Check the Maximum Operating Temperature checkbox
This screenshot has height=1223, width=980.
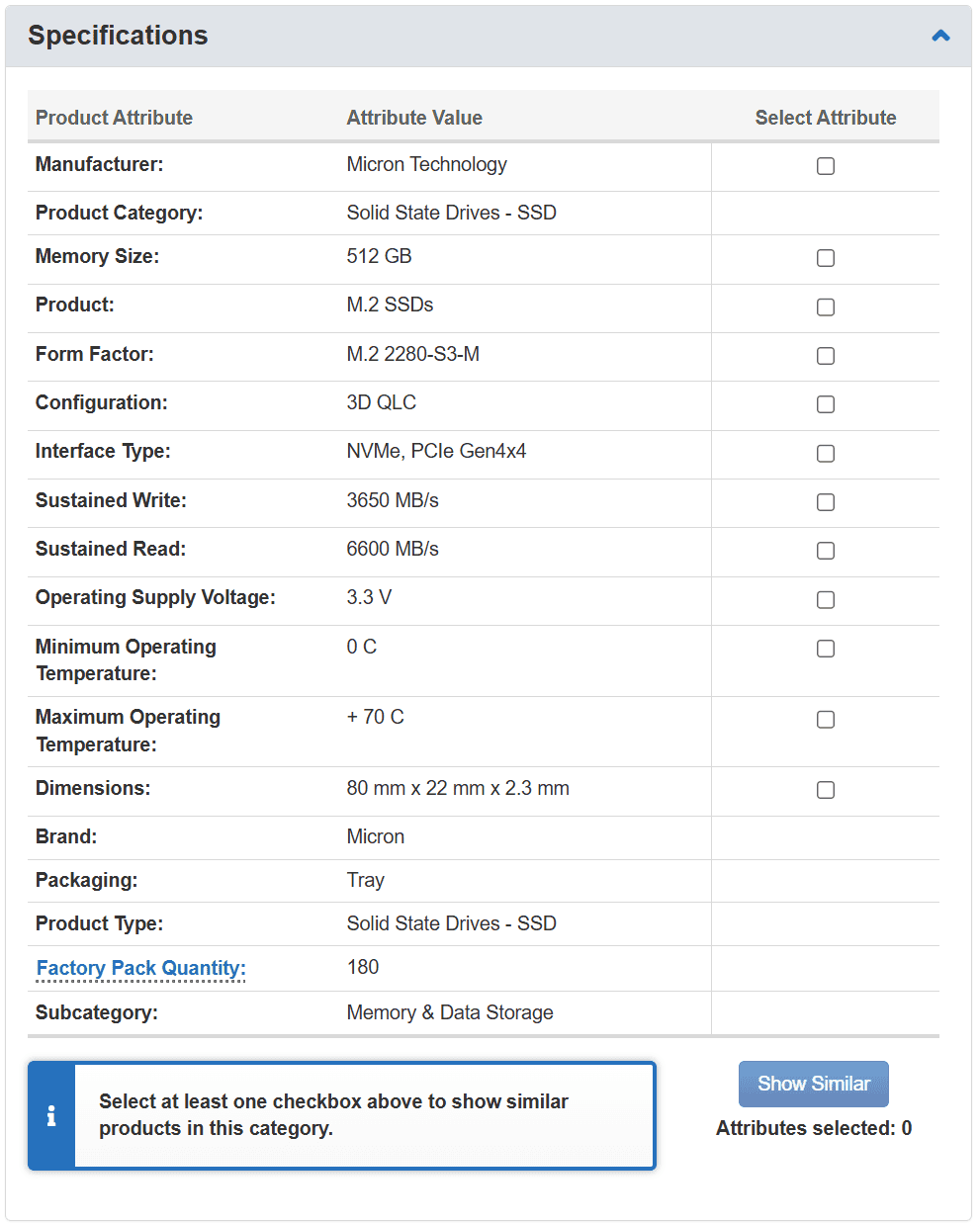[x=826, y=720]
